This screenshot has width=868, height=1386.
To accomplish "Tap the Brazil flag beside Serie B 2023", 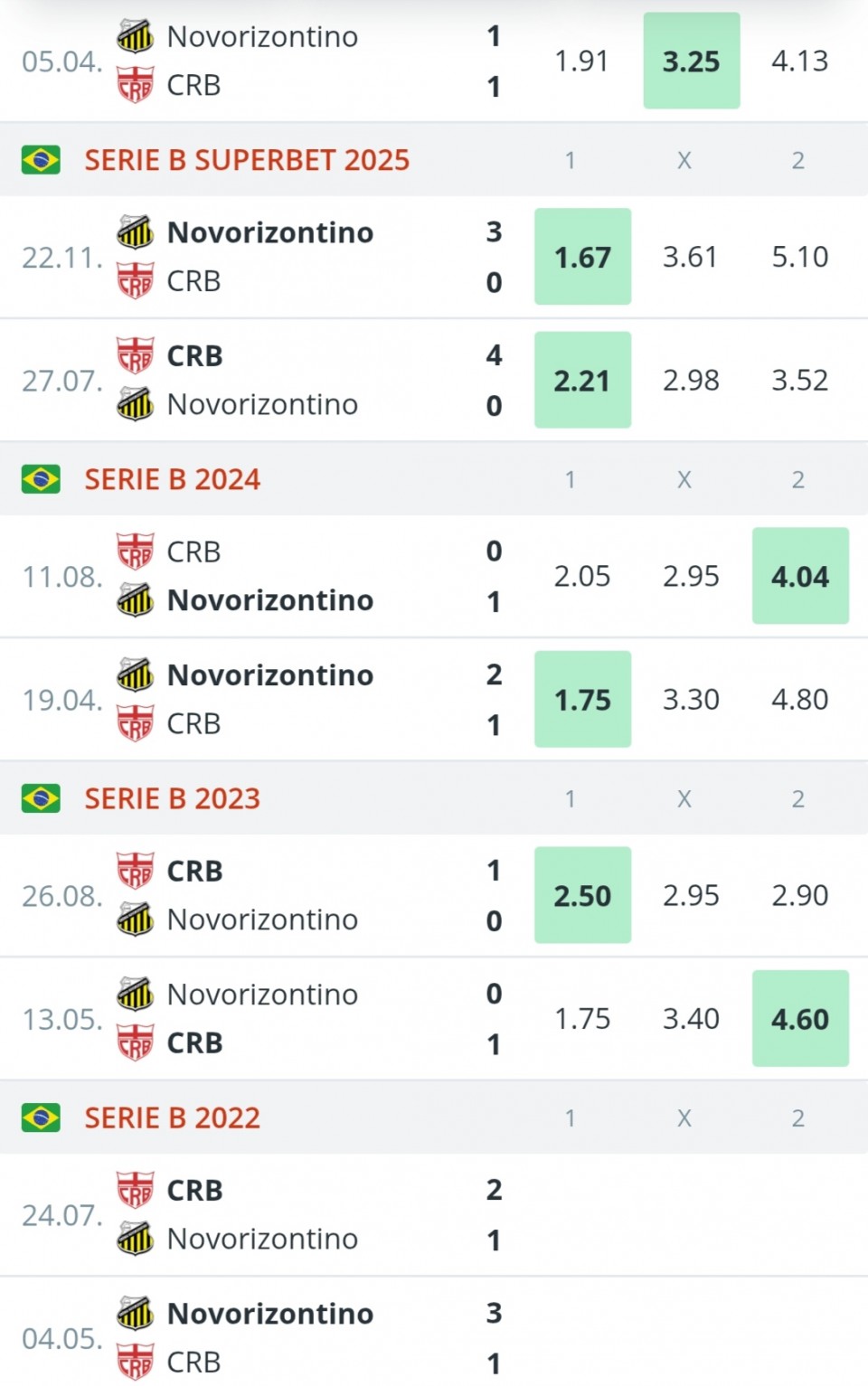I will (x=41, y=798).
